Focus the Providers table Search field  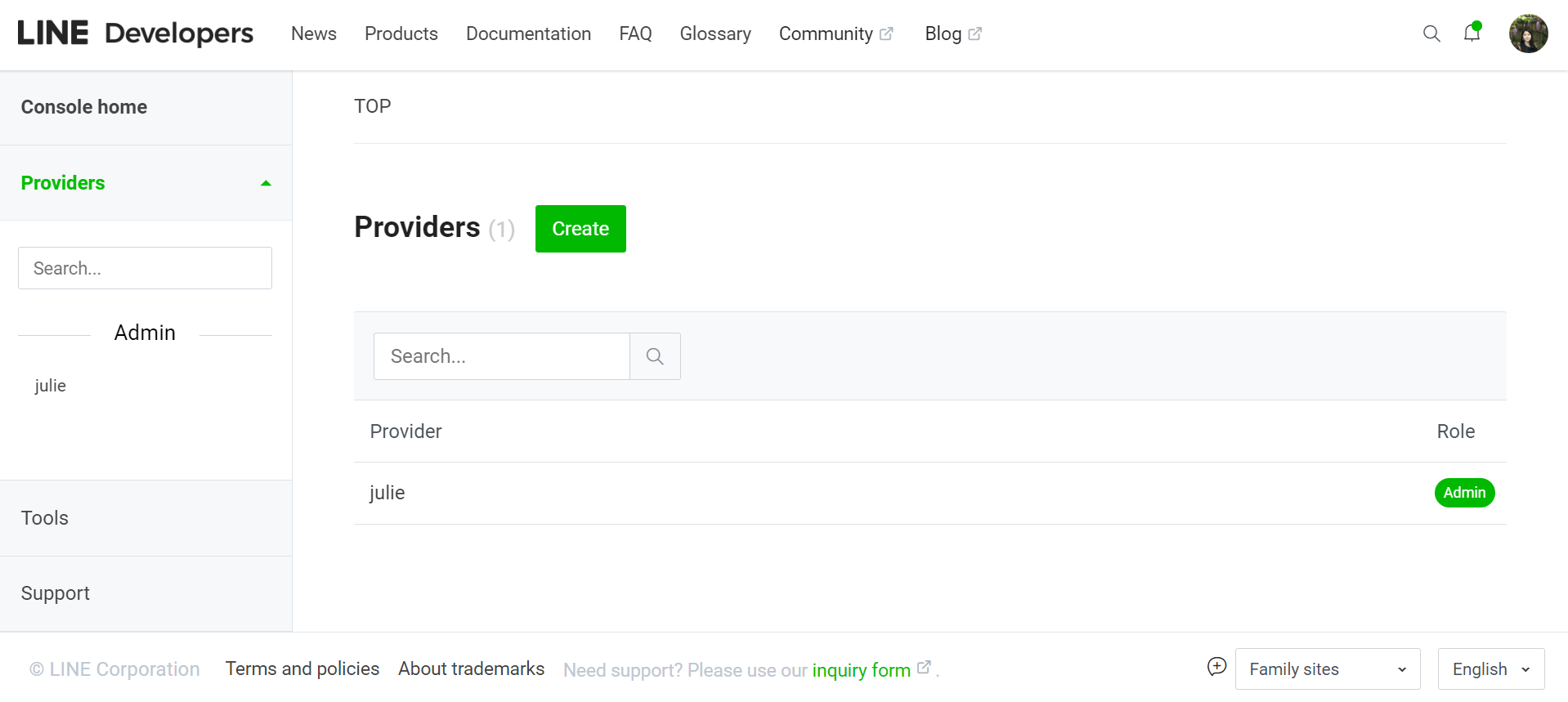[x=501, y=356]
